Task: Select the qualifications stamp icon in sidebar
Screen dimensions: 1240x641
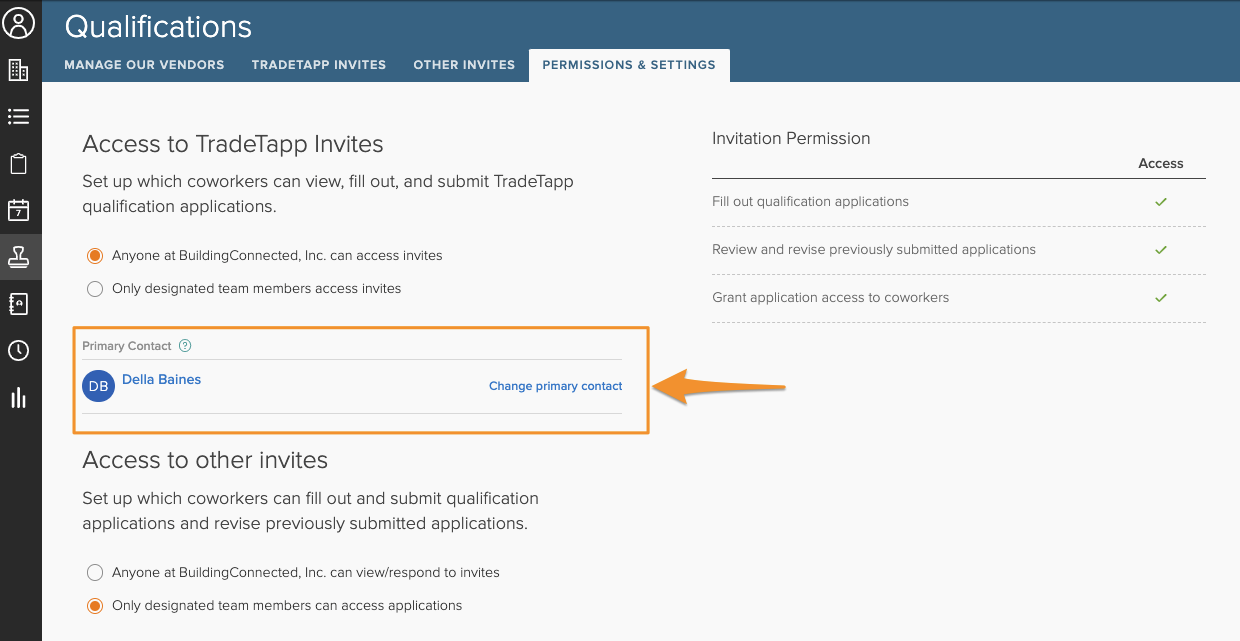Action: pos(18,257)
